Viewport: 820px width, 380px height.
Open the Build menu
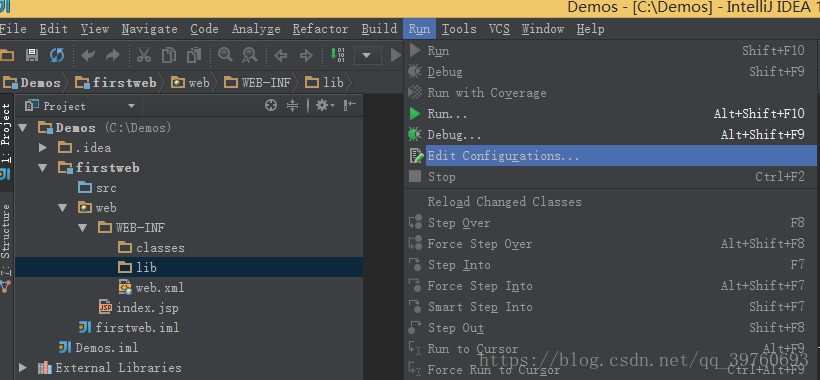pos(379,29)
